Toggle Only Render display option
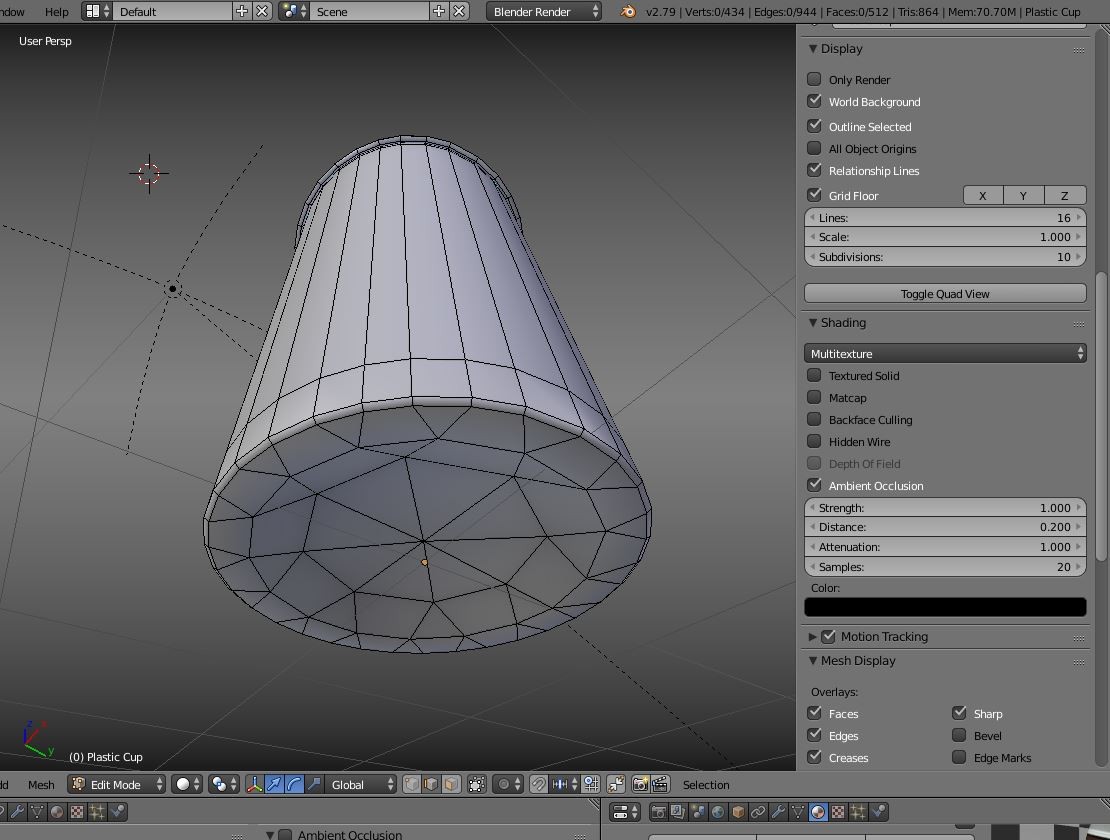Viewport: 1110px width, 840px height. pos(813,79)
